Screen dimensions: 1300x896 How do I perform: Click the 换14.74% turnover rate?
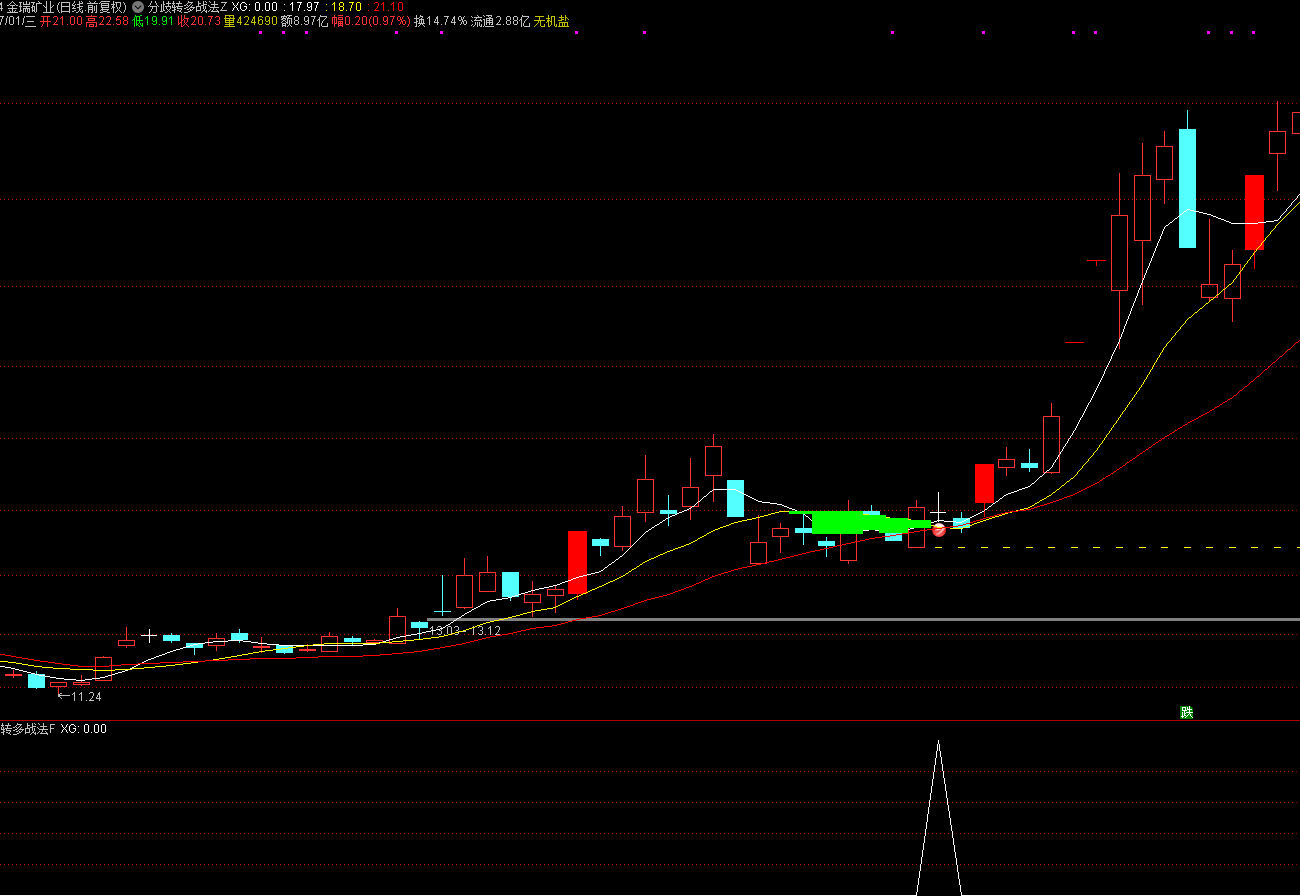pos(440,21)
